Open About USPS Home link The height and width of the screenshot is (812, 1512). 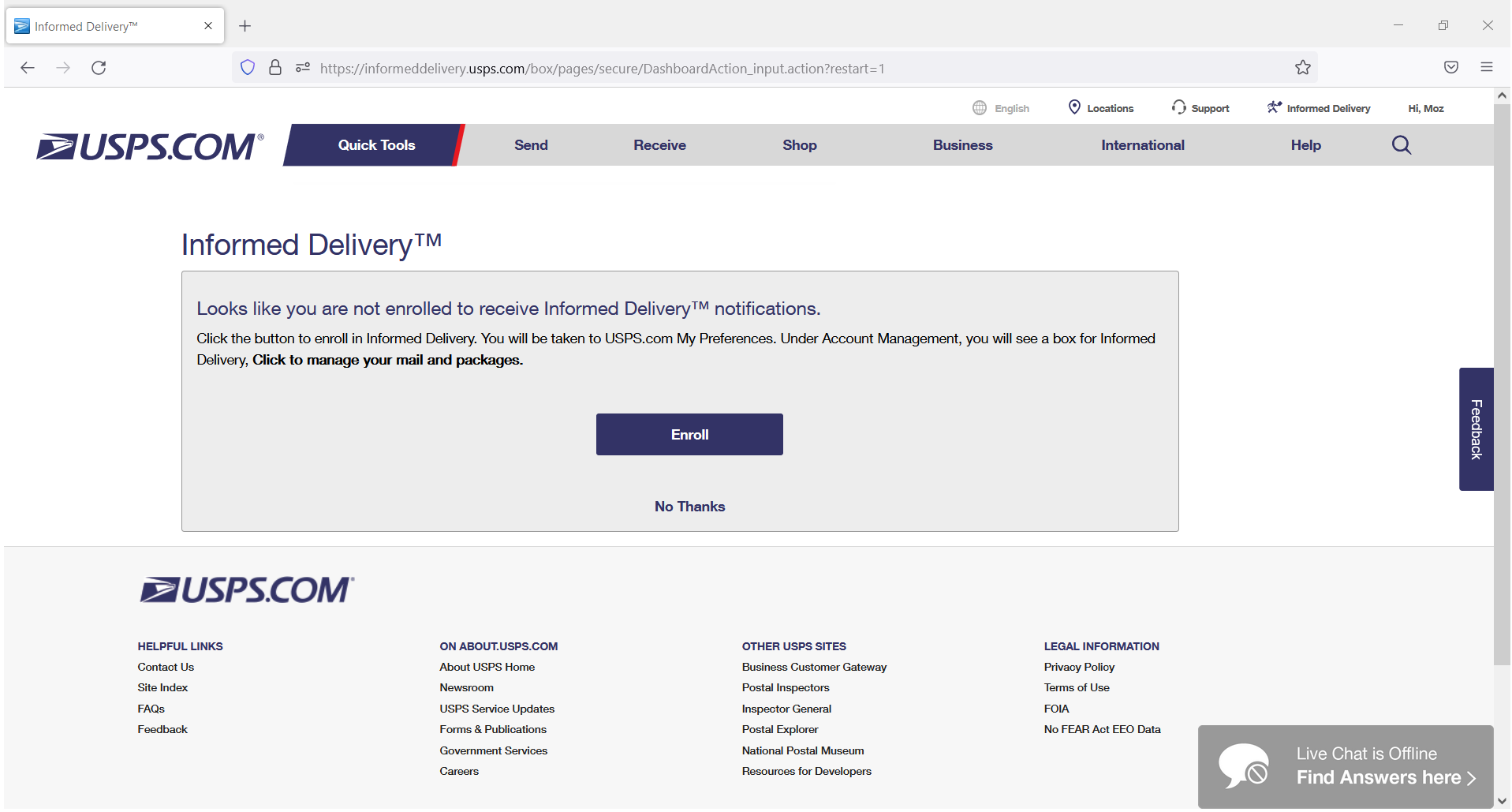(x=487, y=668)
